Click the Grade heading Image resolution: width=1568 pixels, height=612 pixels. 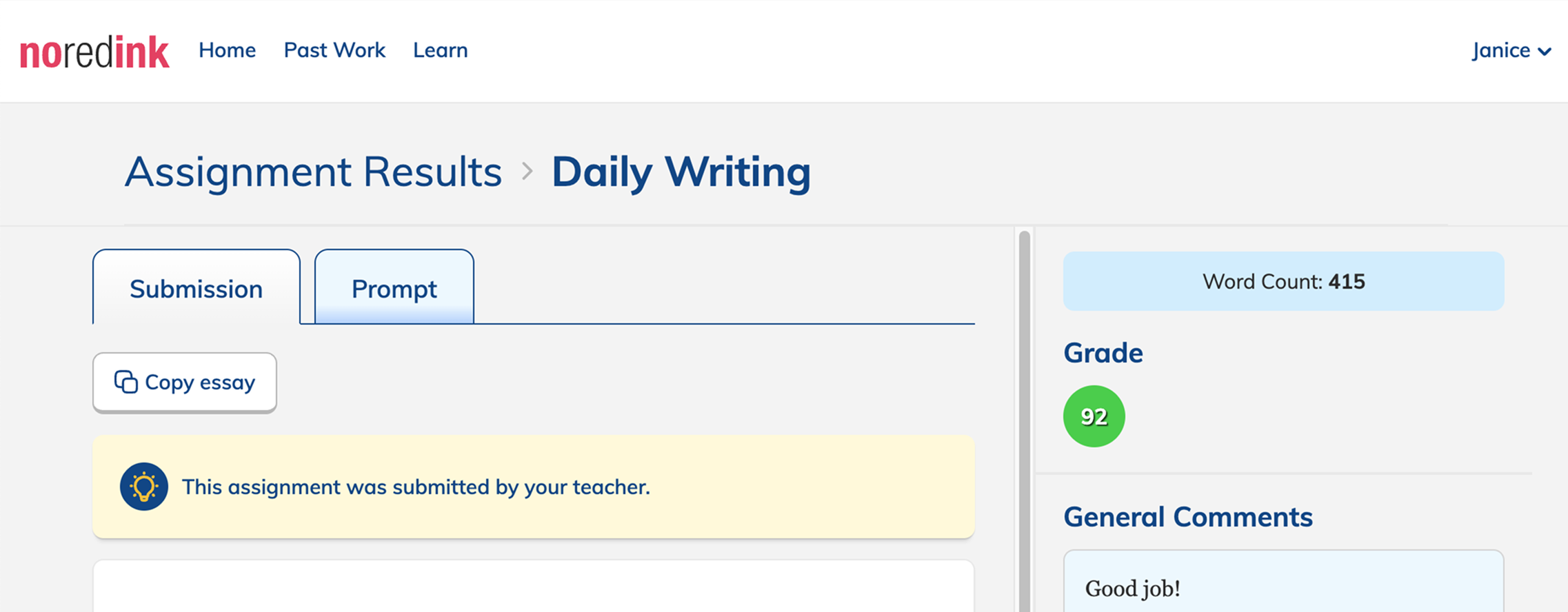(x=1103, y=353)
